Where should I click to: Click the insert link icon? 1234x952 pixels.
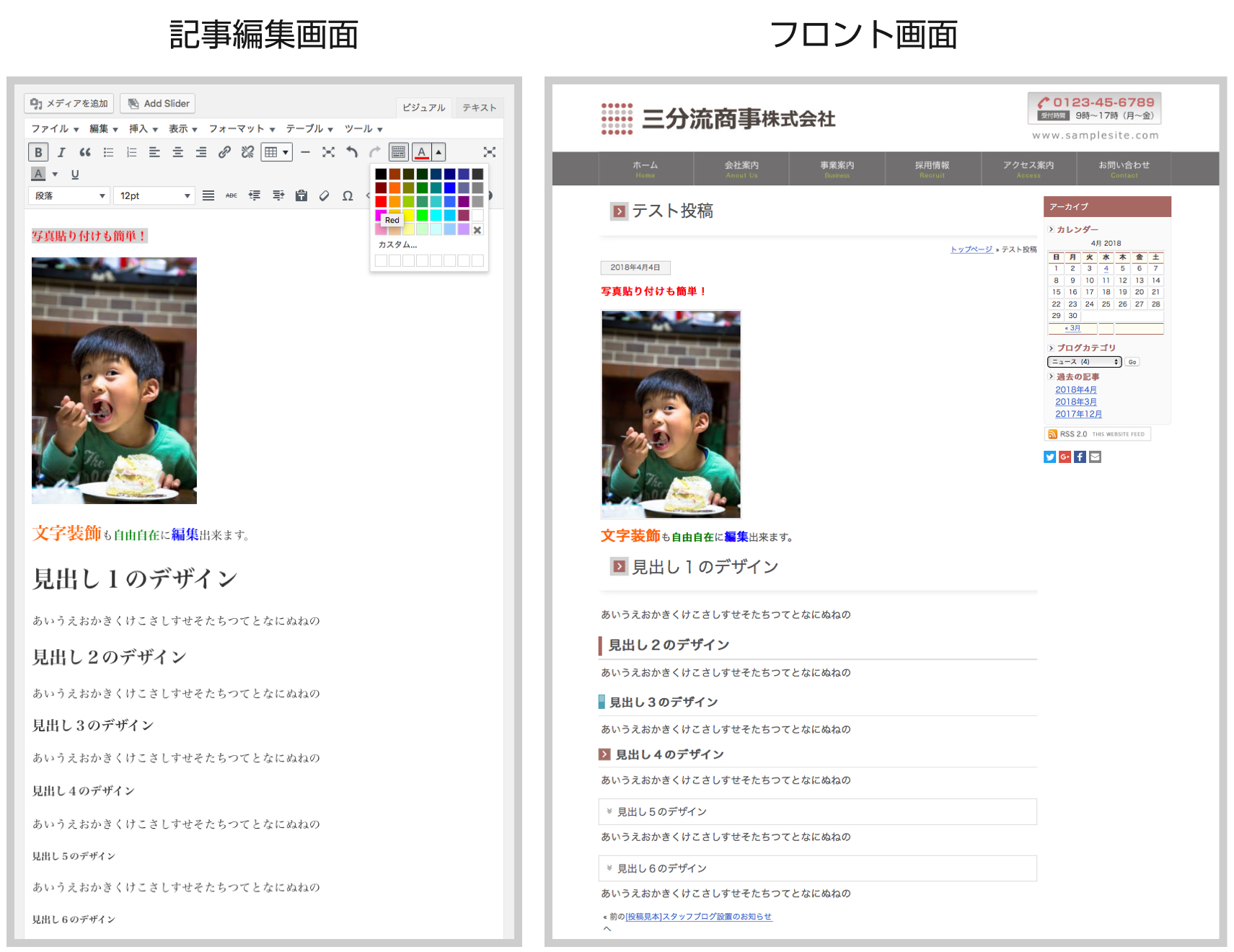(224, 152)
